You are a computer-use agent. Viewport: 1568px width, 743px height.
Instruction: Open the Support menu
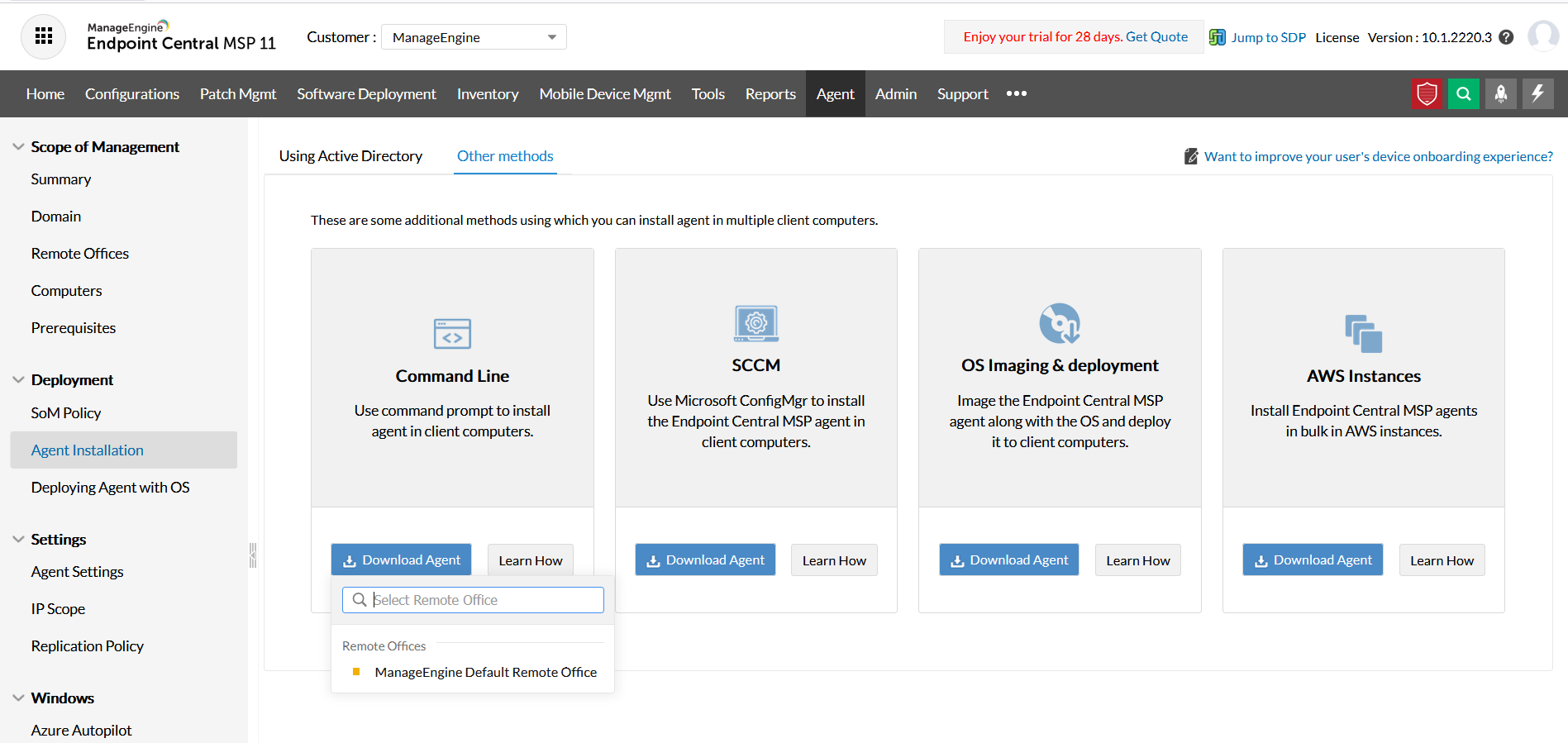963,94
